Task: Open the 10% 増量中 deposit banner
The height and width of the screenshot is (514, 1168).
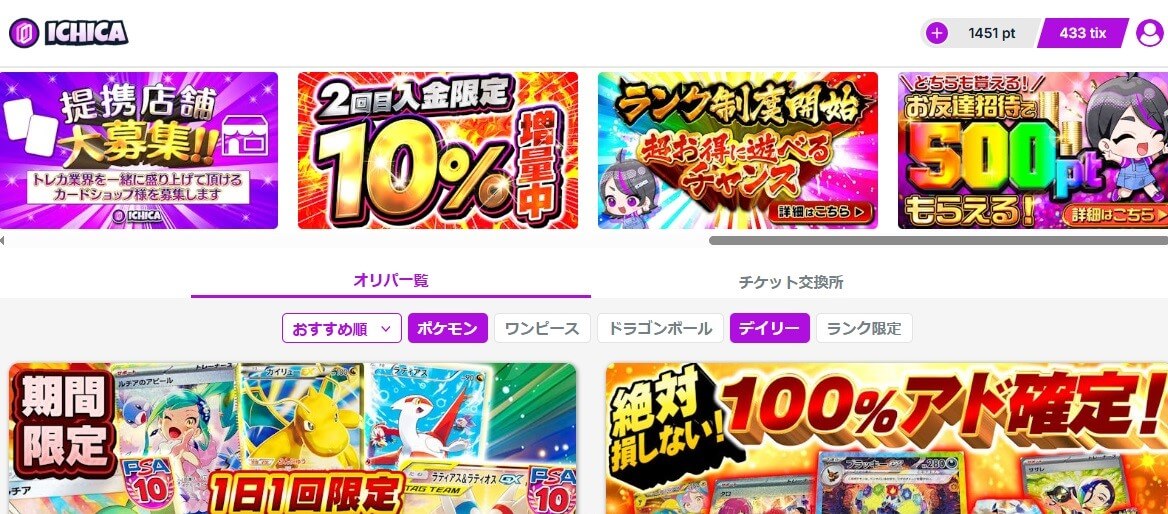Action: tap(438, 150)
